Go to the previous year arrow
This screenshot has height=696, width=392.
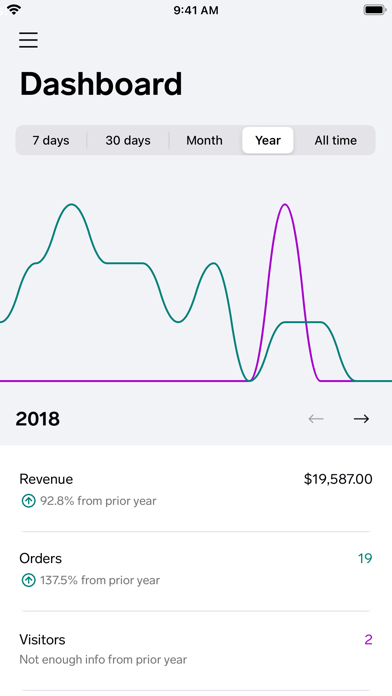[x=316, y=419]
